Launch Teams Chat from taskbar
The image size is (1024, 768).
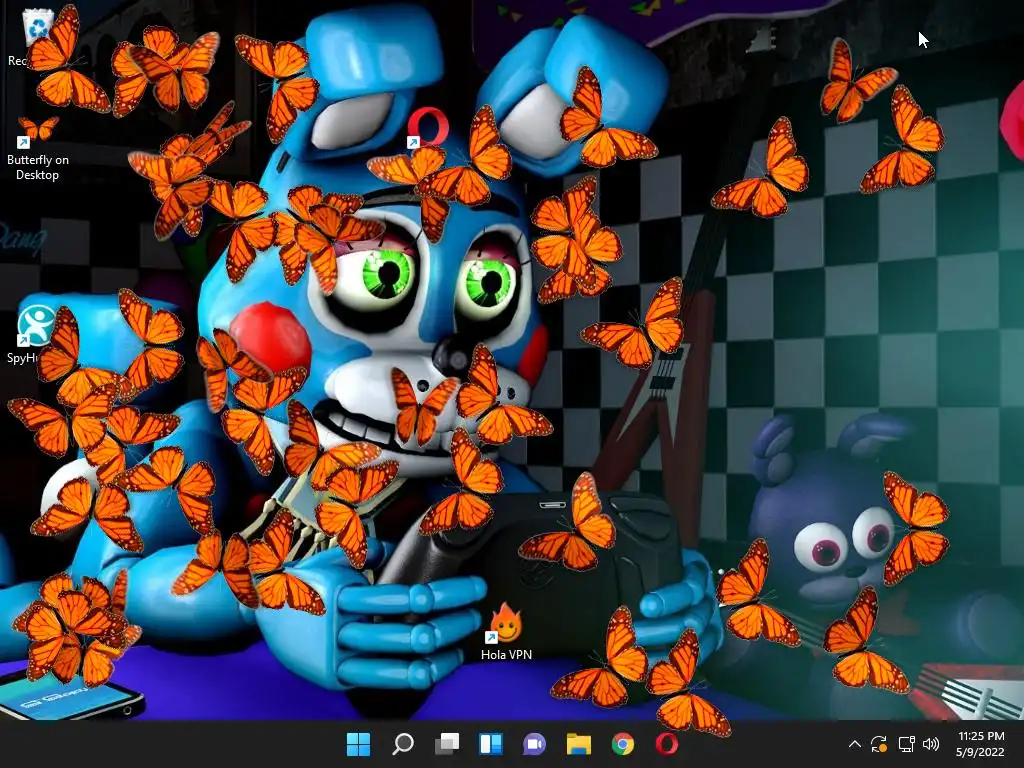534,744
